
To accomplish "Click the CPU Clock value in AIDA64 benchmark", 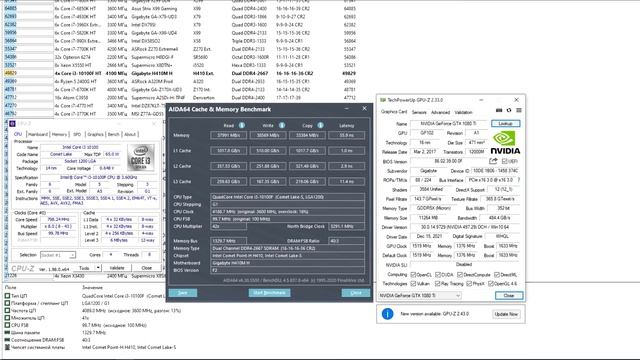I will 287,212.
